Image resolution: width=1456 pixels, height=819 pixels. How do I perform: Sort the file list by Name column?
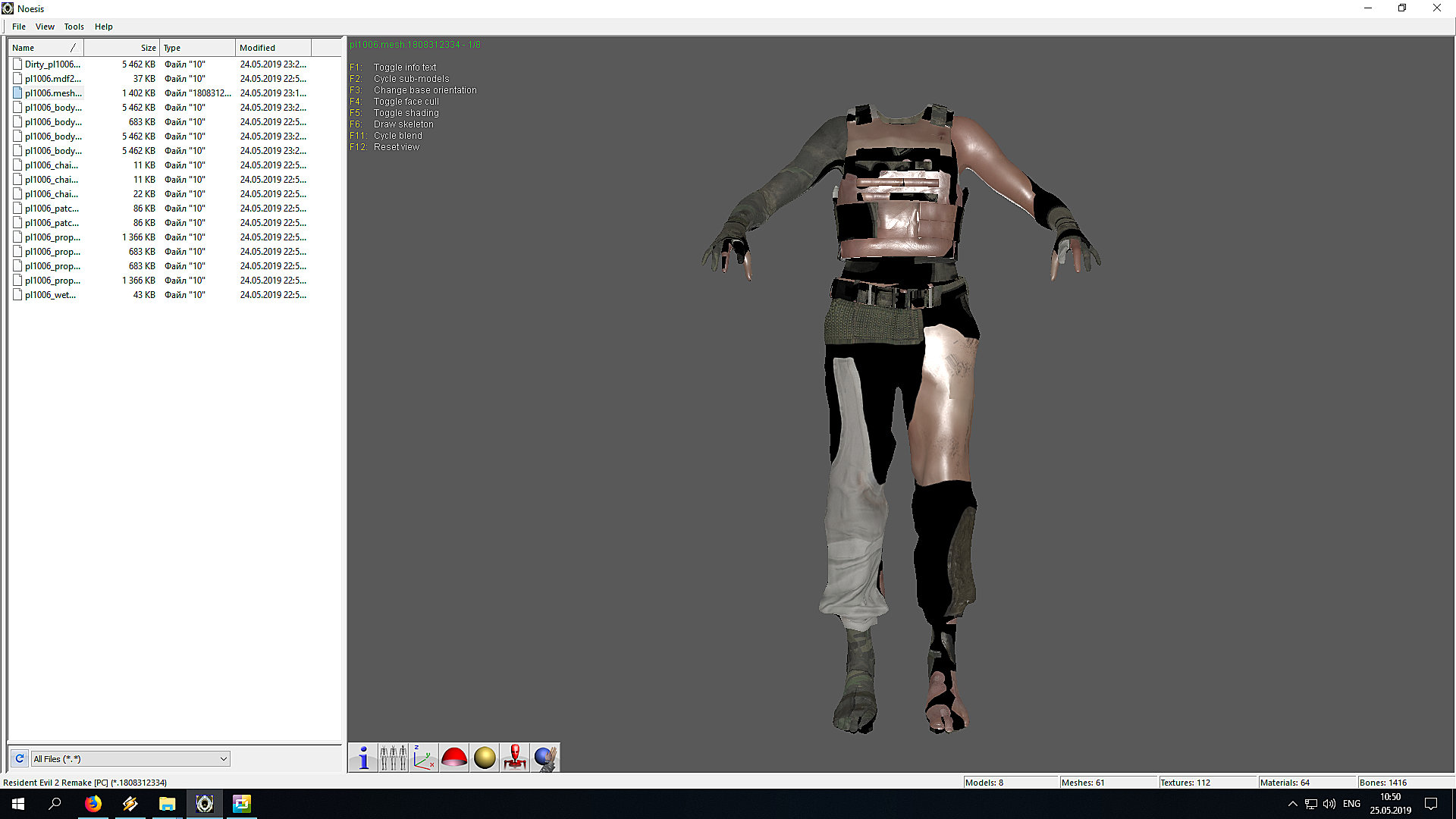(45, 48)
